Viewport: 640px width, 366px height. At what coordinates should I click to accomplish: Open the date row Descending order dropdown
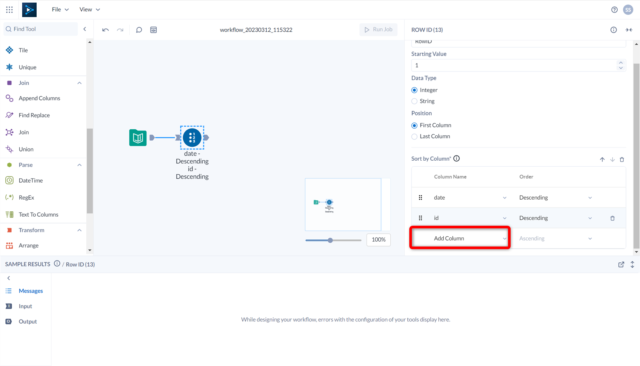point(555,197)
